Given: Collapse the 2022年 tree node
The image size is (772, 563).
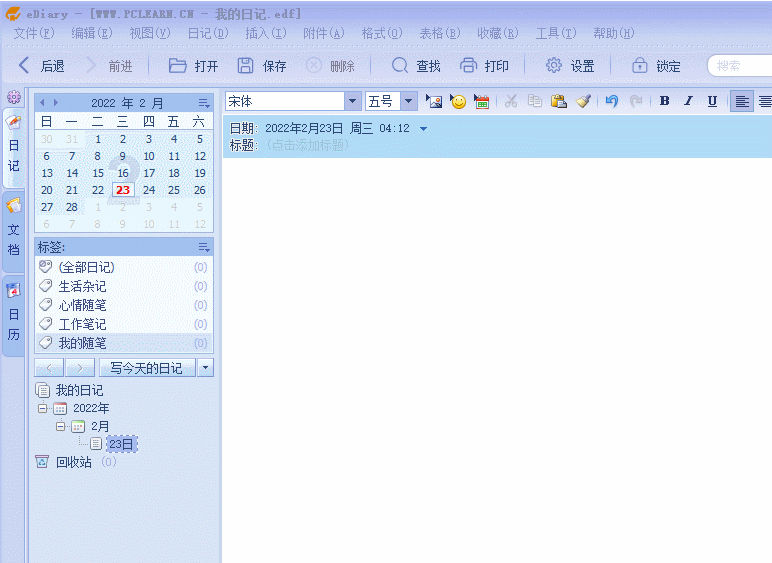Looking at the screenshot, I should 43,408.
